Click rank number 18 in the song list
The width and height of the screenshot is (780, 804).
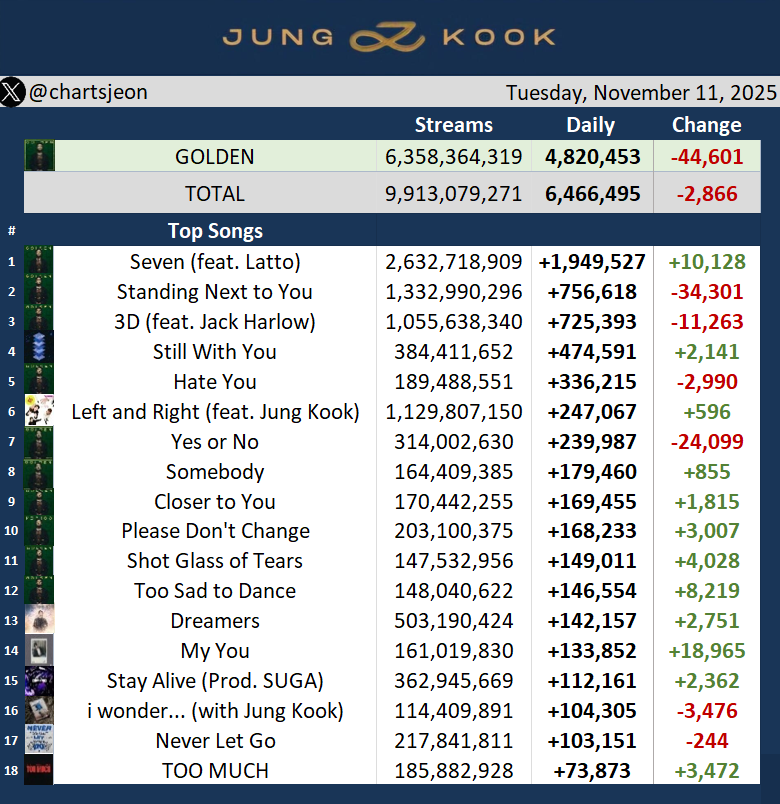(x=11, y=771)
